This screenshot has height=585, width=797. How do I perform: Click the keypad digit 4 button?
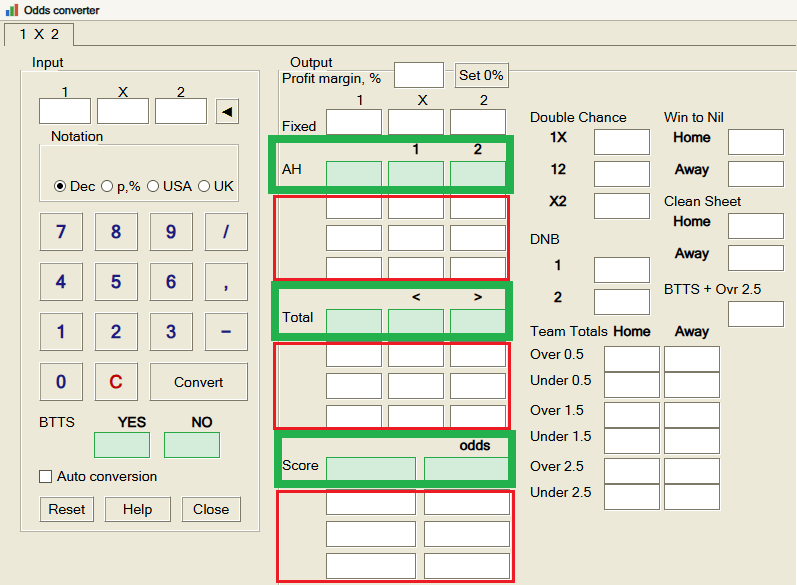[61, 282]
